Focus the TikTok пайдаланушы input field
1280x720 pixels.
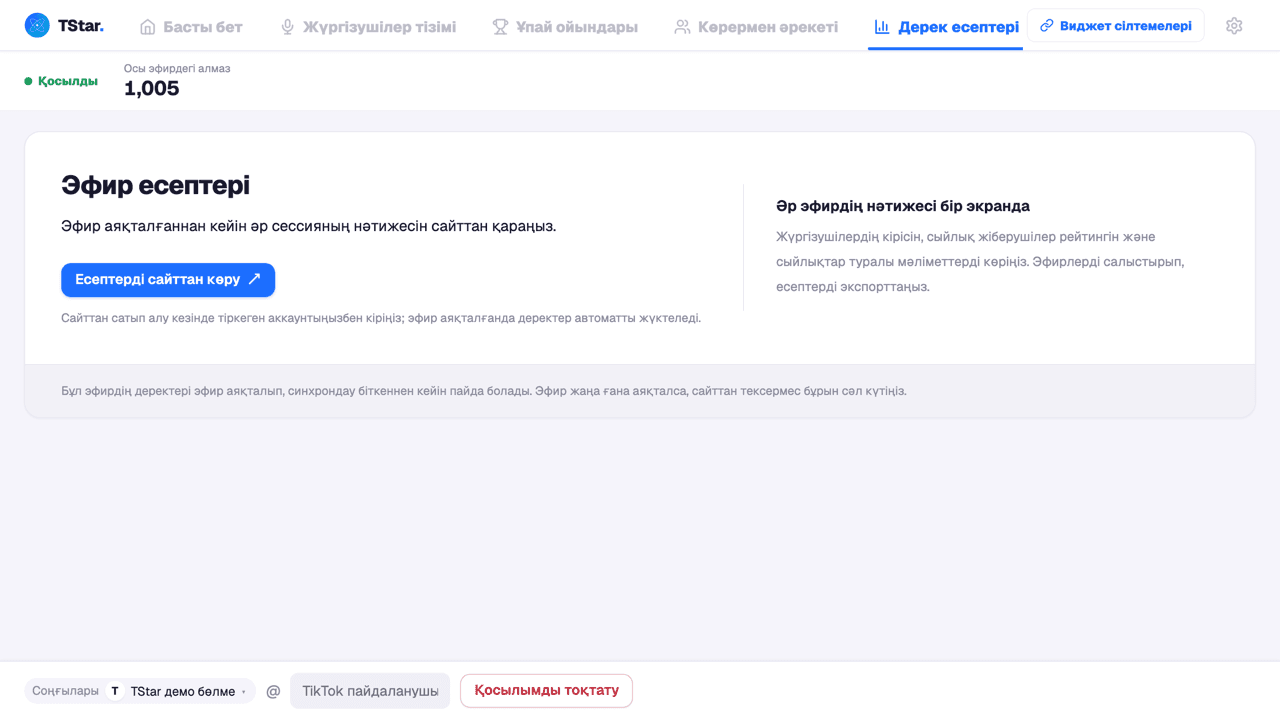(x=370, y=691)
